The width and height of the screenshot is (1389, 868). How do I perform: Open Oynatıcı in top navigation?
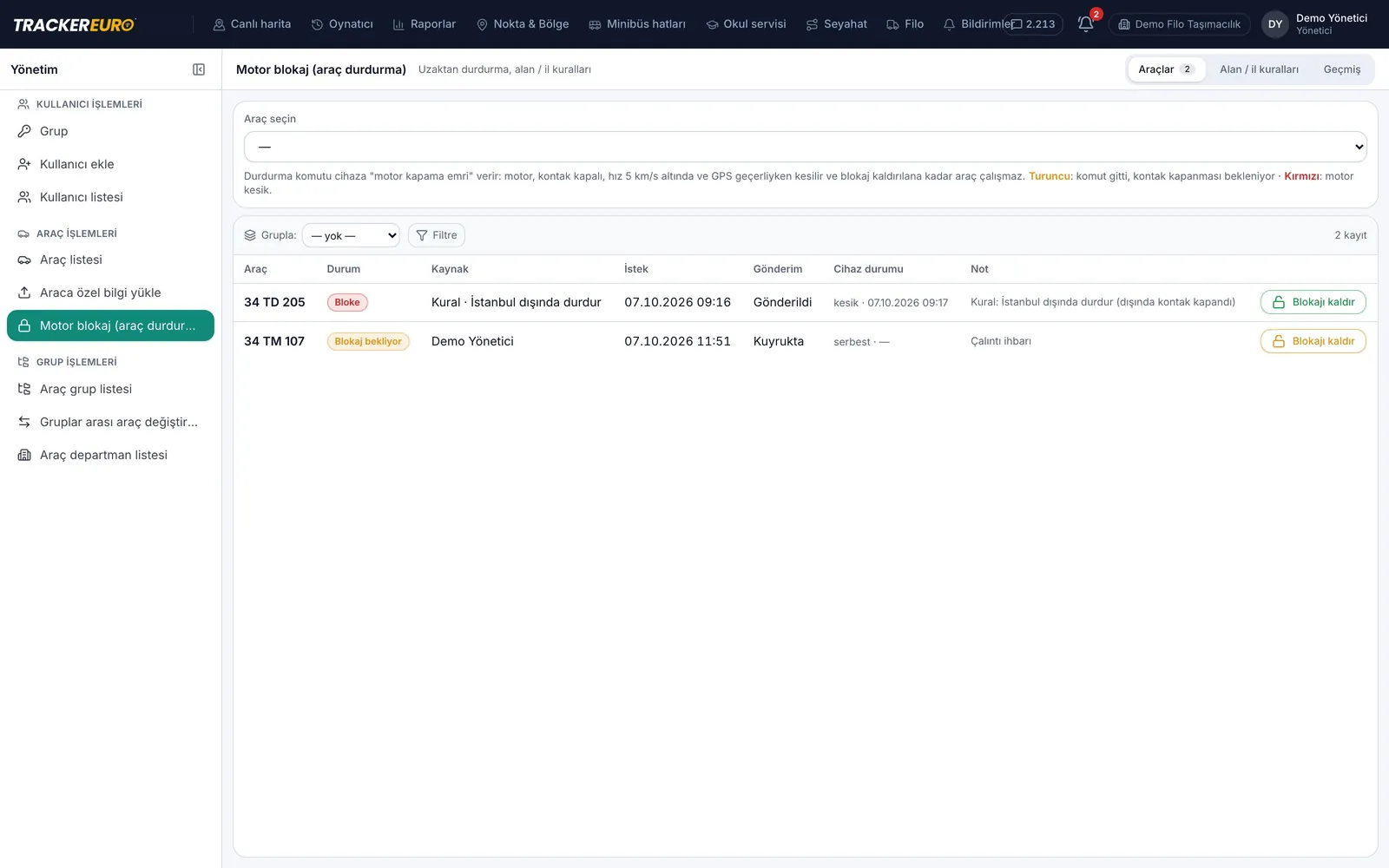click(342, 24)
